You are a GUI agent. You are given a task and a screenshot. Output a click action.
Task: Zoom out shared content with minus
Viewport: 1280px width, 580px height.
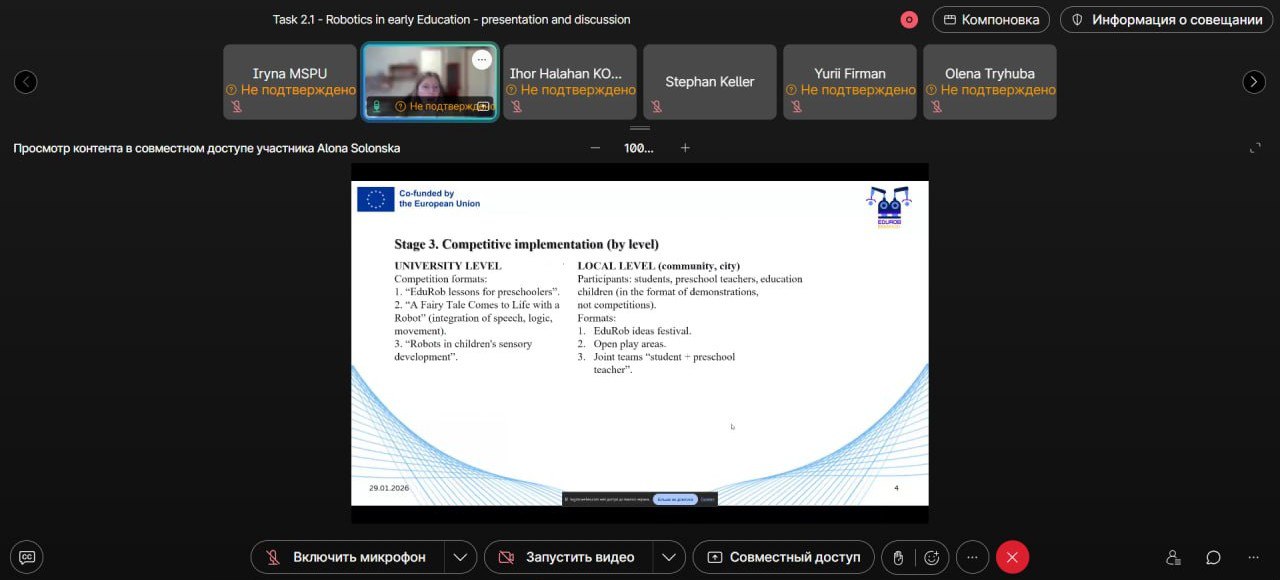coord(595,148)
